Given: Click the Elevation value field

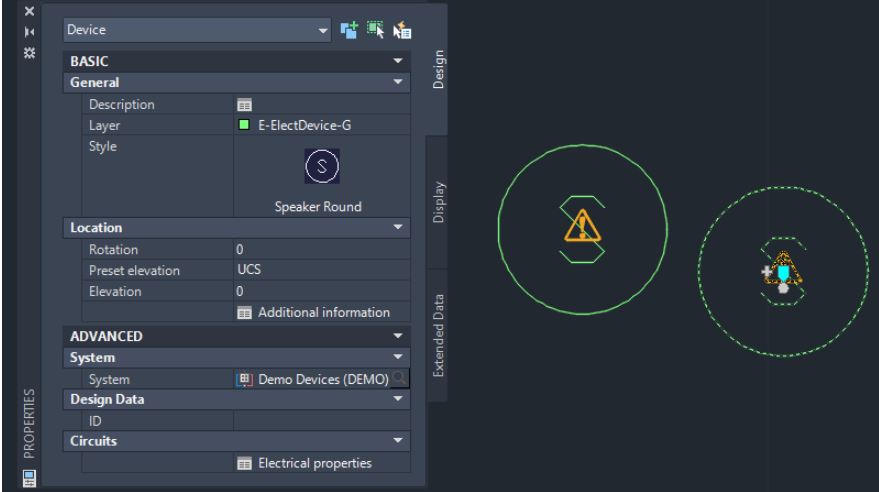Looking at the screenshot, I should click(322, 291).
